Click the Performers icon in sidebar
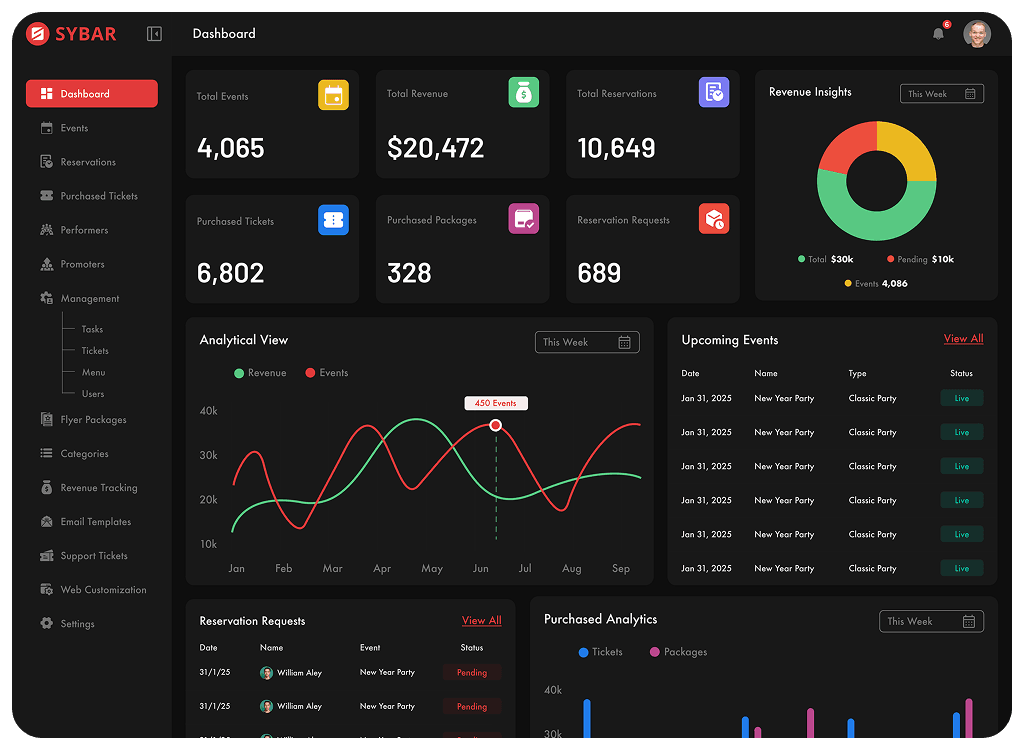The height and width of the screenshot is (750, 1024). (46, 230)
